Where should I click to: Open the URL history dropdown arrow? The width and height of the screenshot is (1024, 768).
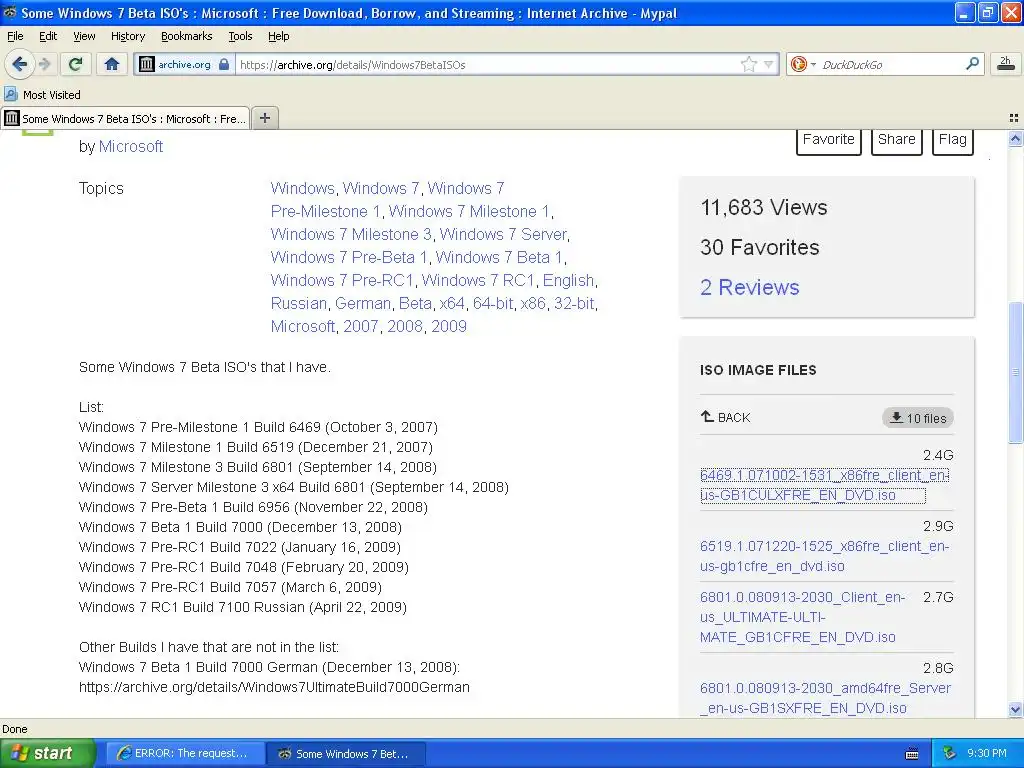pos(769,64)
